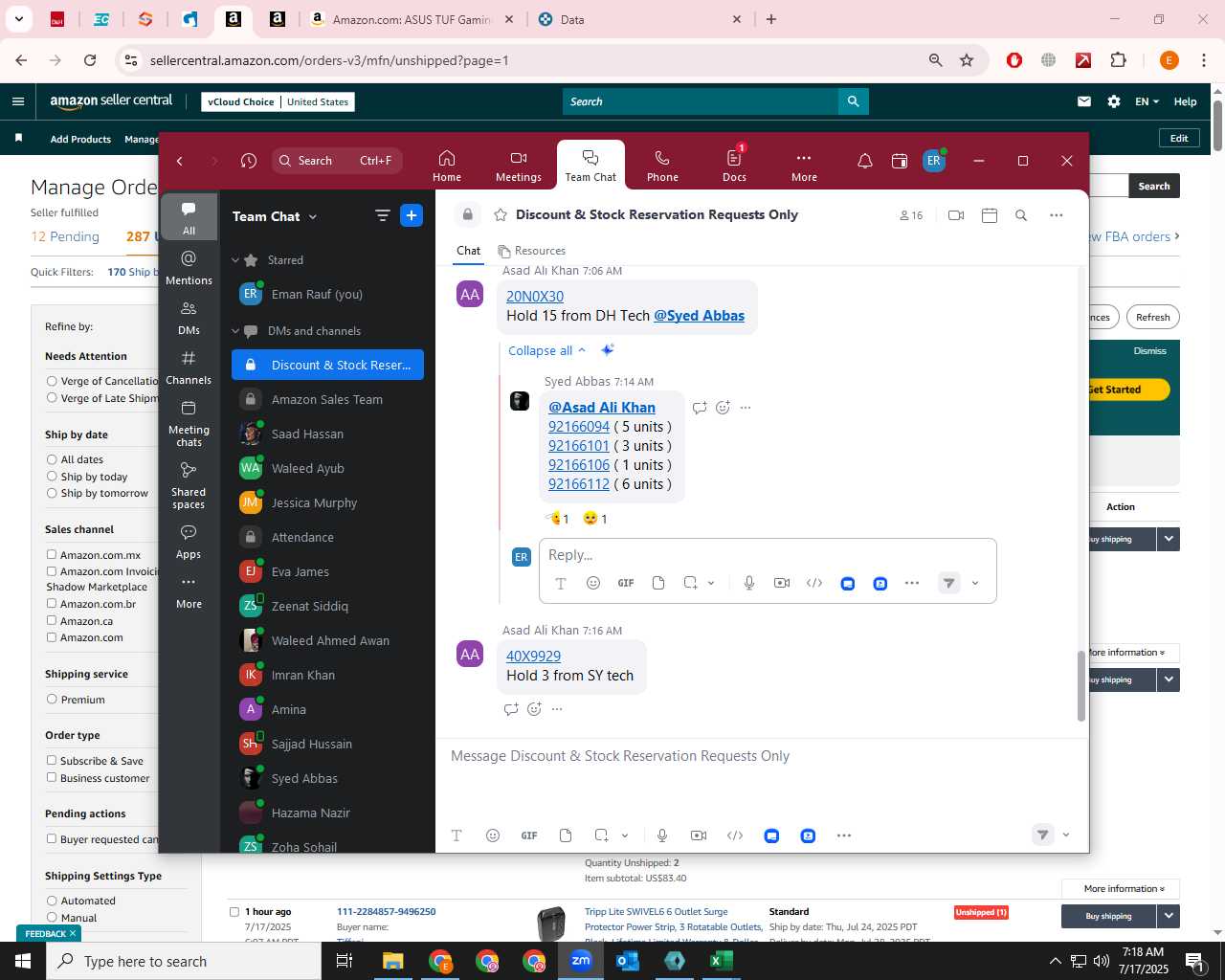The image size is (1225, 980).
Task: Open the 40X9929 link
Action: click(x=533, y=657)
